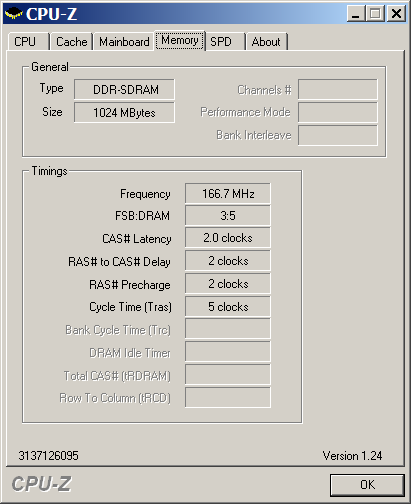Viewport: 411px width, 504px height.
Task: Minimize the CPU-Z window
Action: 356,14
